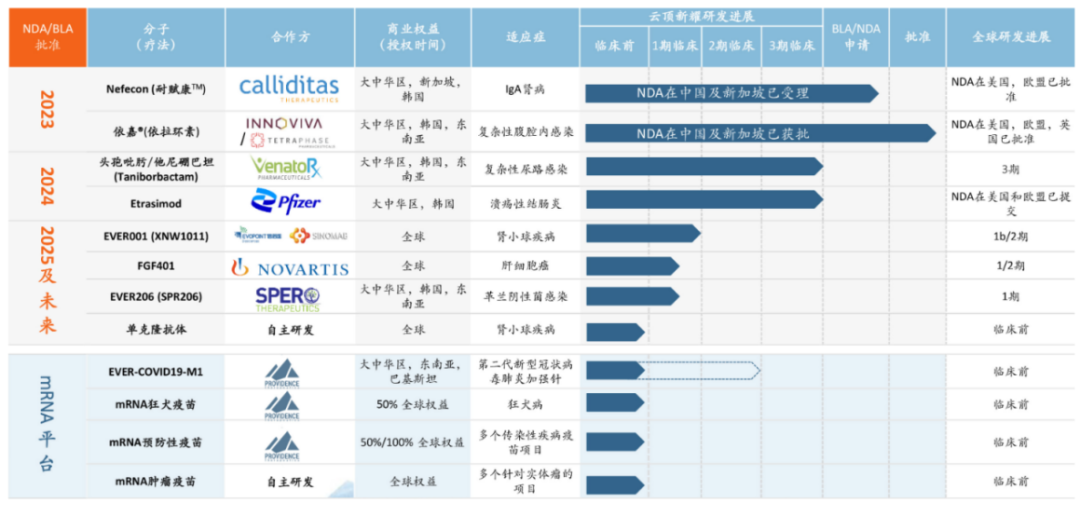Click the FGF401 row progress bar

click(630, 267)
